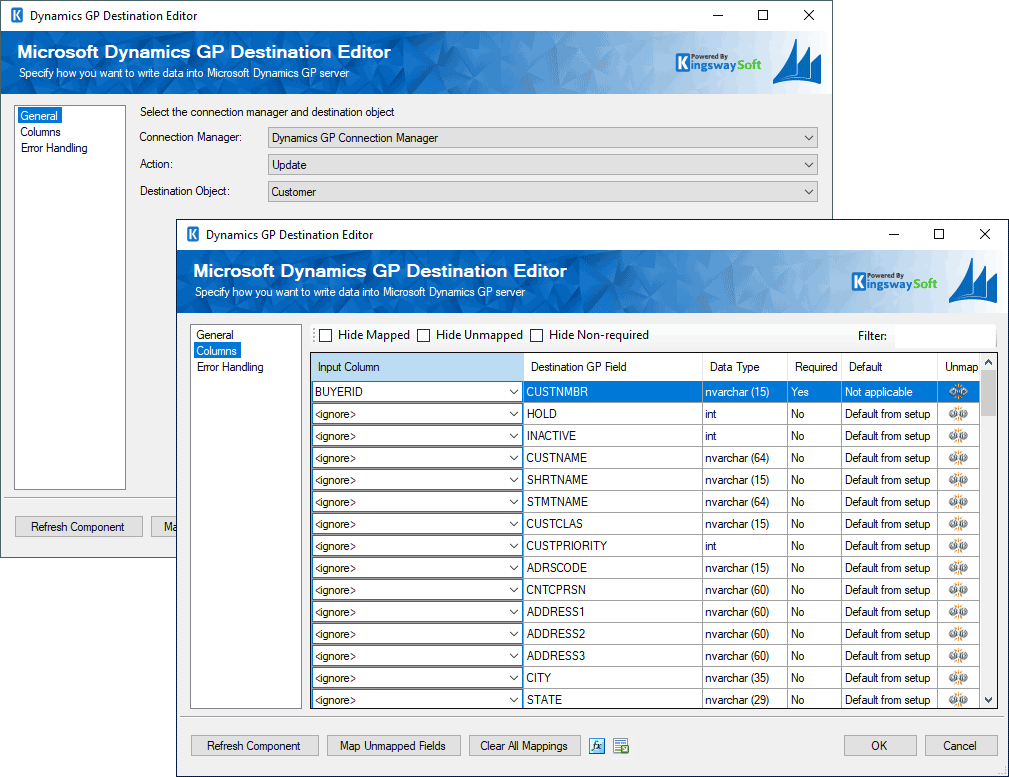Viewport: 1009px width, 777px height.
Task: Click the unmap icon for ADRSCODE row
Action: (958, 568)
